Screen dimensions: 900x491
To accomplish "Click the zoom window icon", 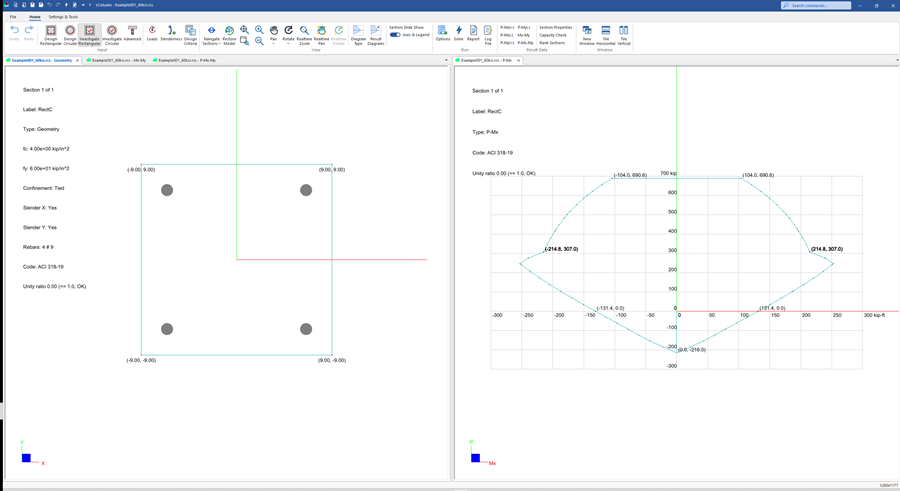I will coord(245,41).
